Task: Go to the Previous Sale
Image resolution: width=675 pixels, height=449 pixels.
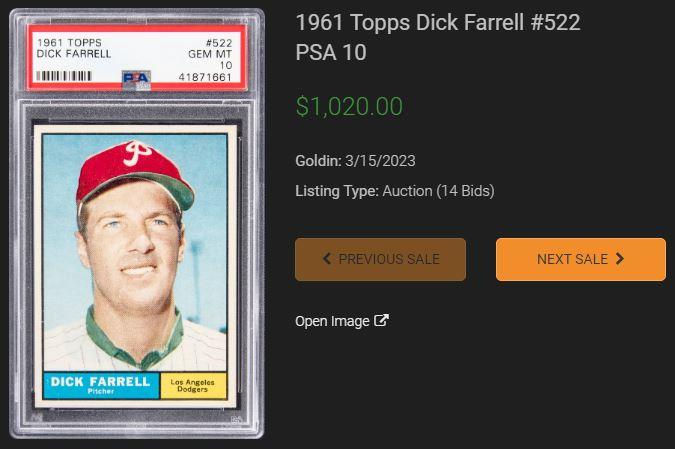Action: (x=381, y=260)
